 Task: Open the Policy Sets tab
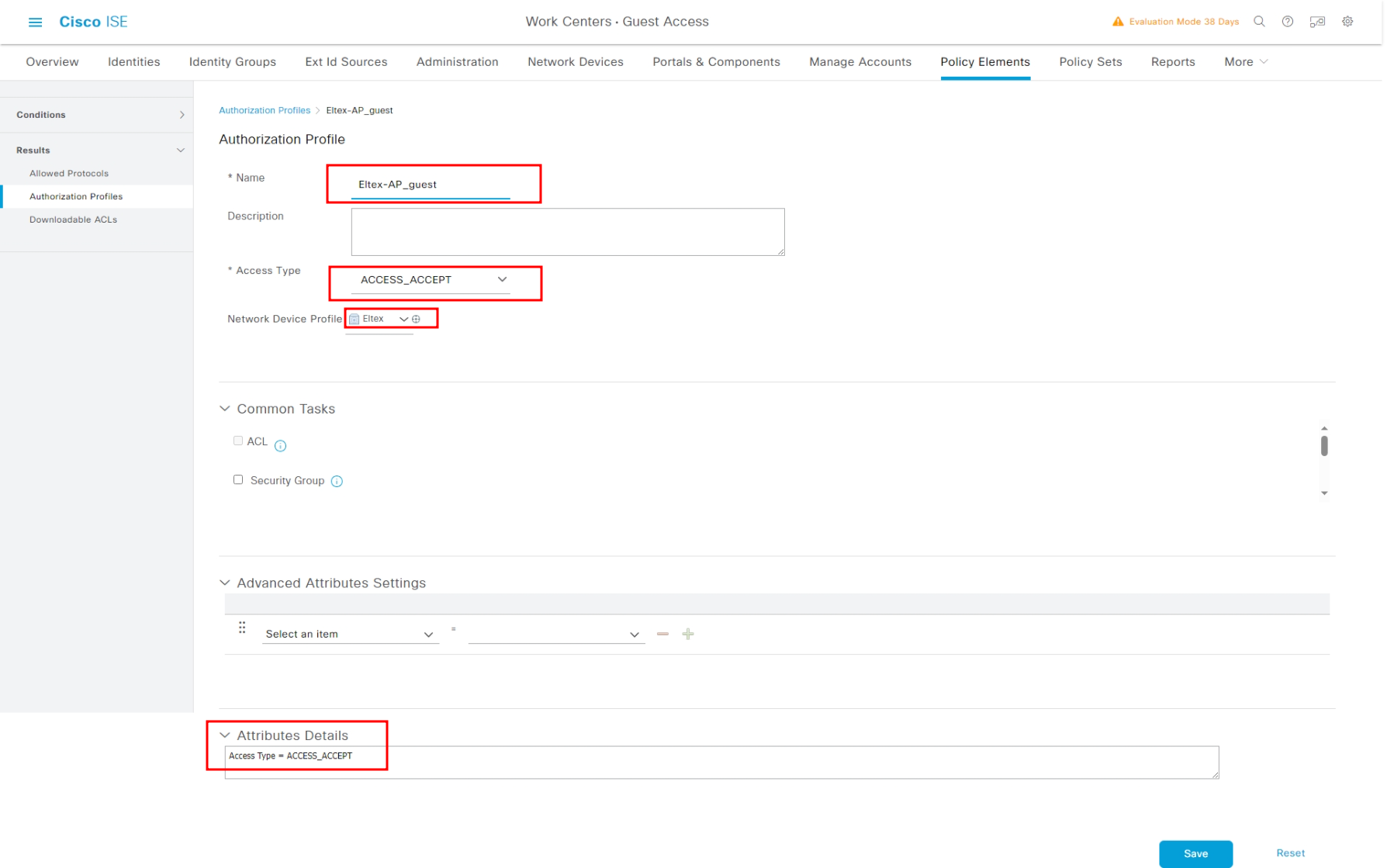(x=1091, y=62)
